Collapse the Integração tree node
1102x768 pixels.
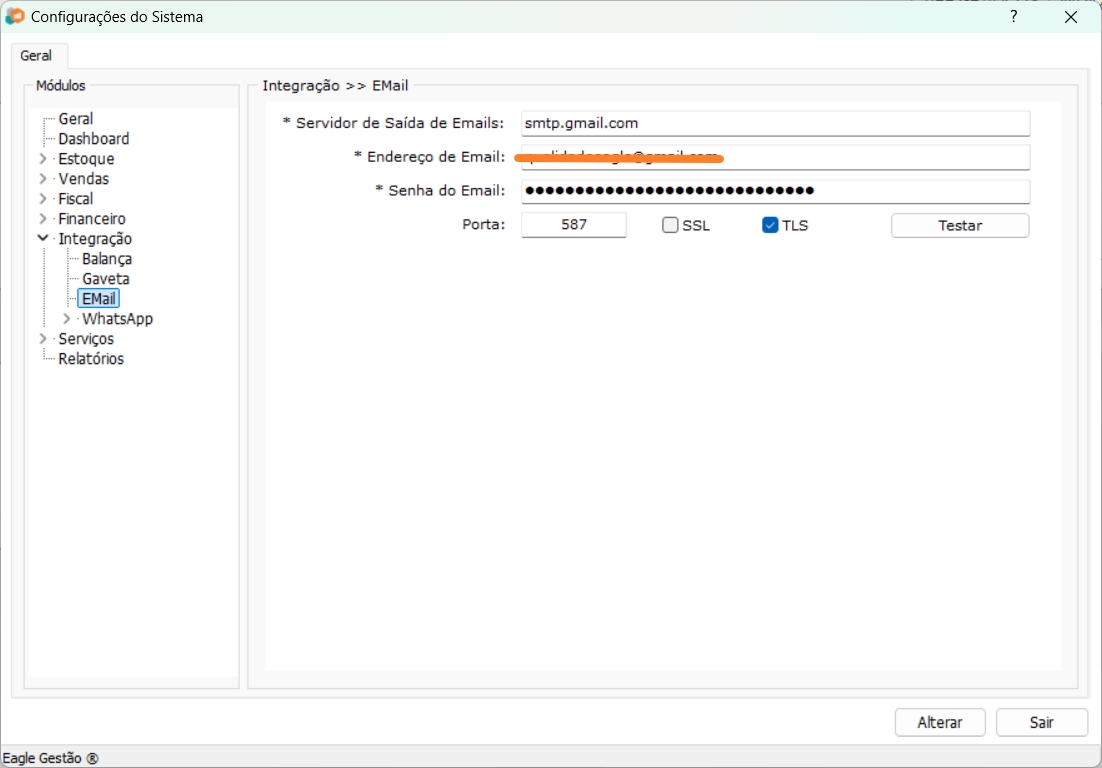pos(43,238)
